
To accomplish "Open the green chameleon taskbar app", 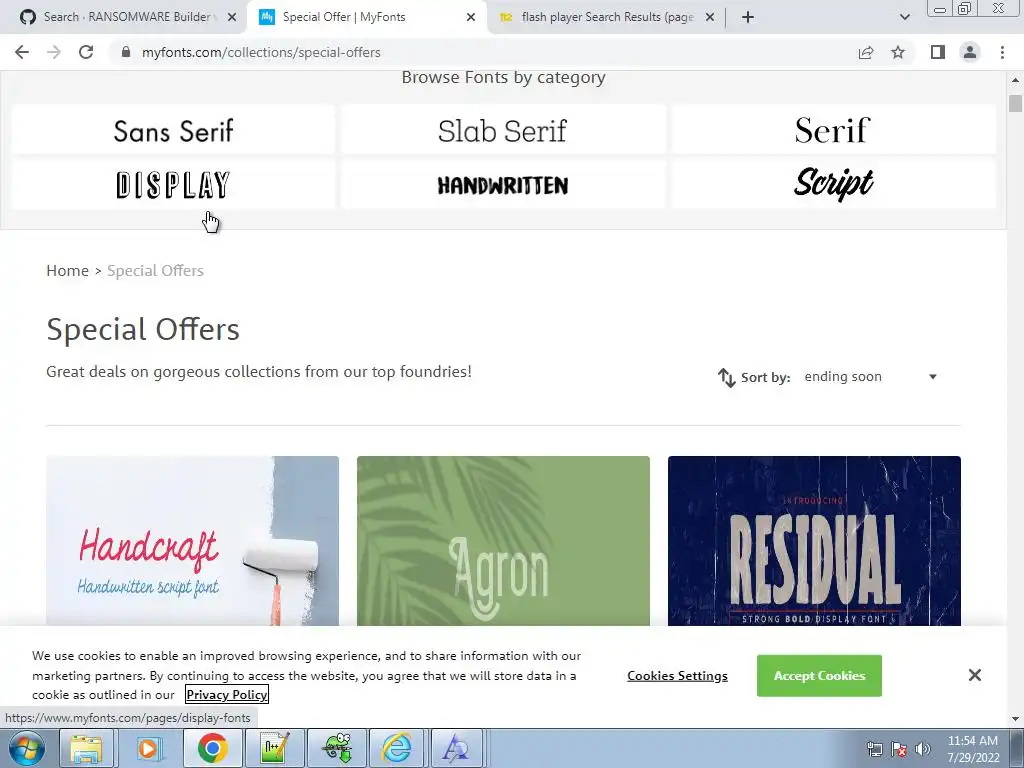I will (336, 748).
